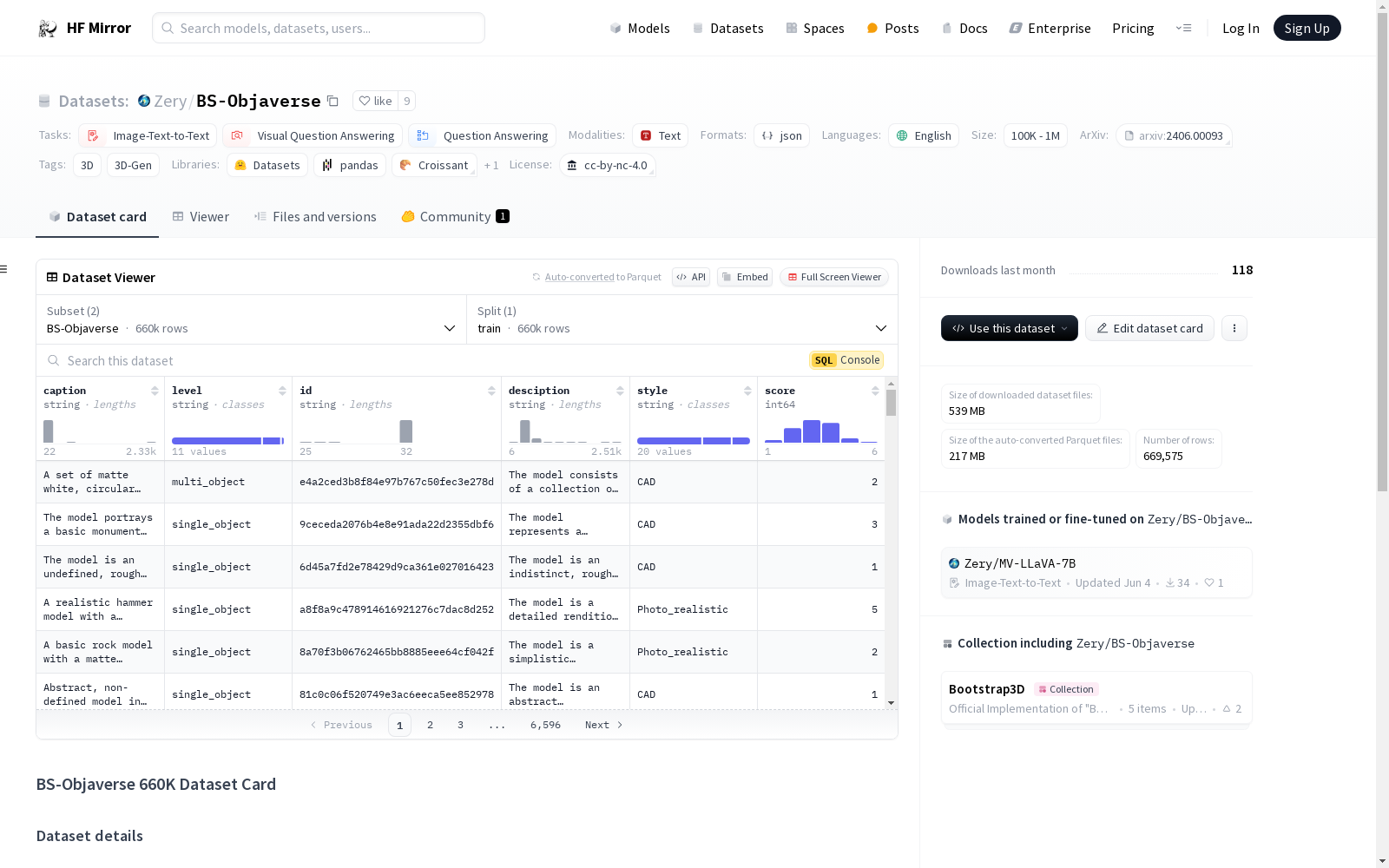Click the Log In link
The width and height of the screenshot is (1389, 868).
pos(1241,28)
